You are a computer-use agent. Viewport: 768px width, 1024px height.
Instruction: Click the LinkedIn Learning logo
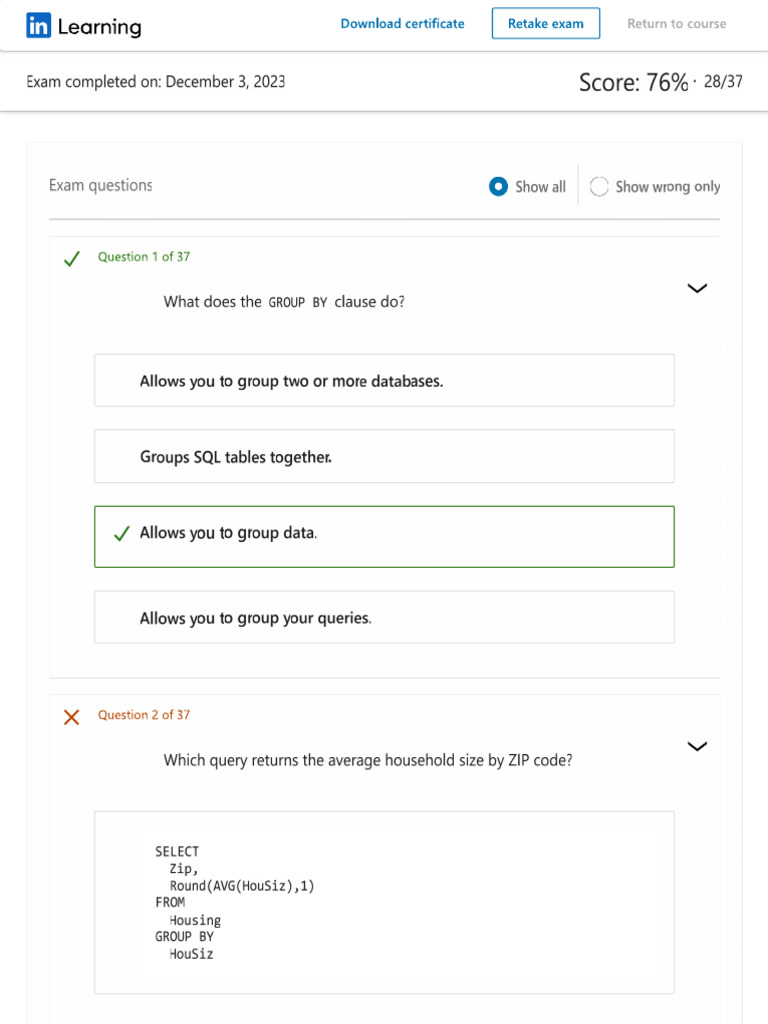pyautogui.click(x=84, y=27)
